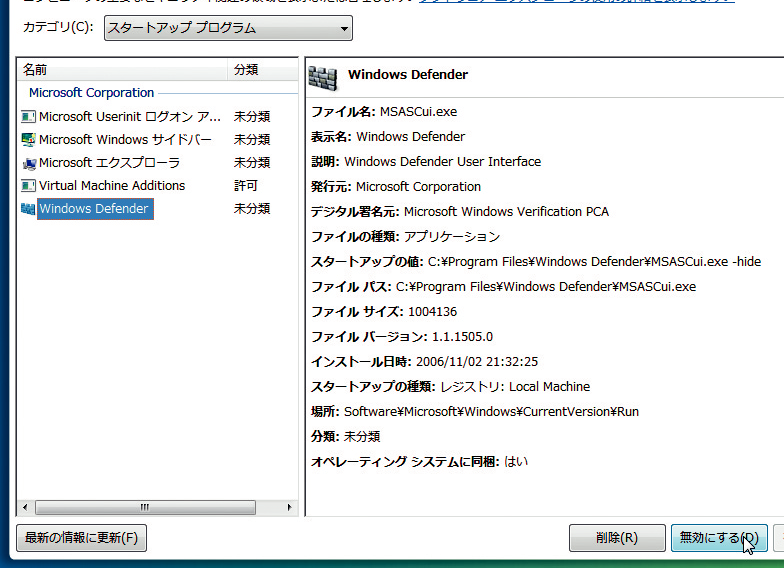Click the Microsoft Corporation group header

point(92,92)
